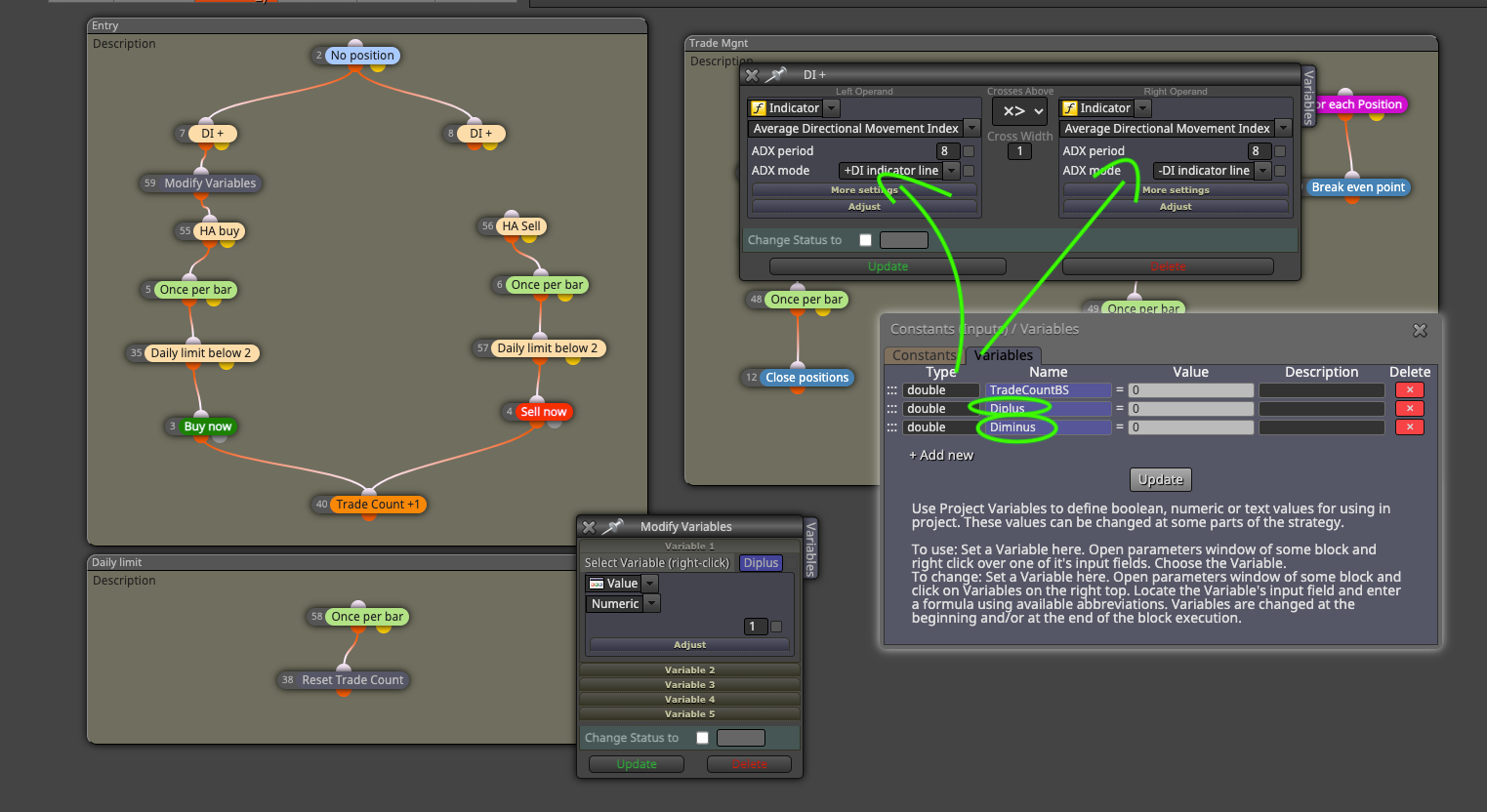
Task: Click Delete in Modify Variables panel
Action: pos(749,764)
